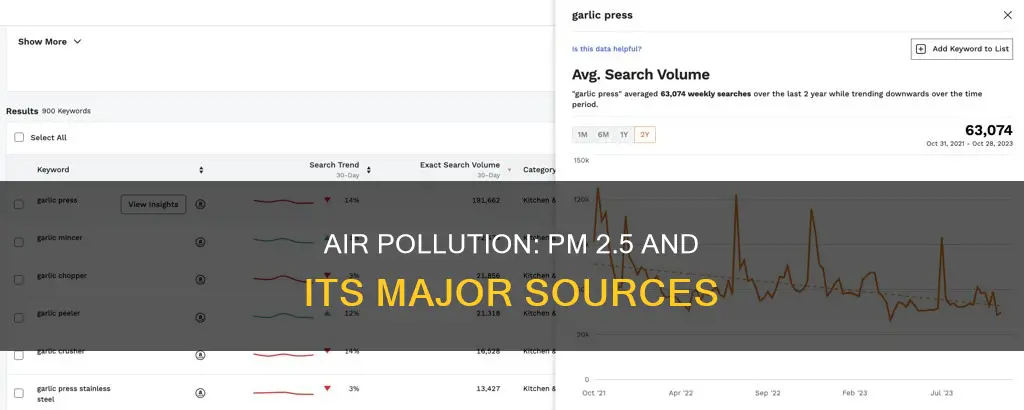Expand the Show More section

tap(50, 42)
